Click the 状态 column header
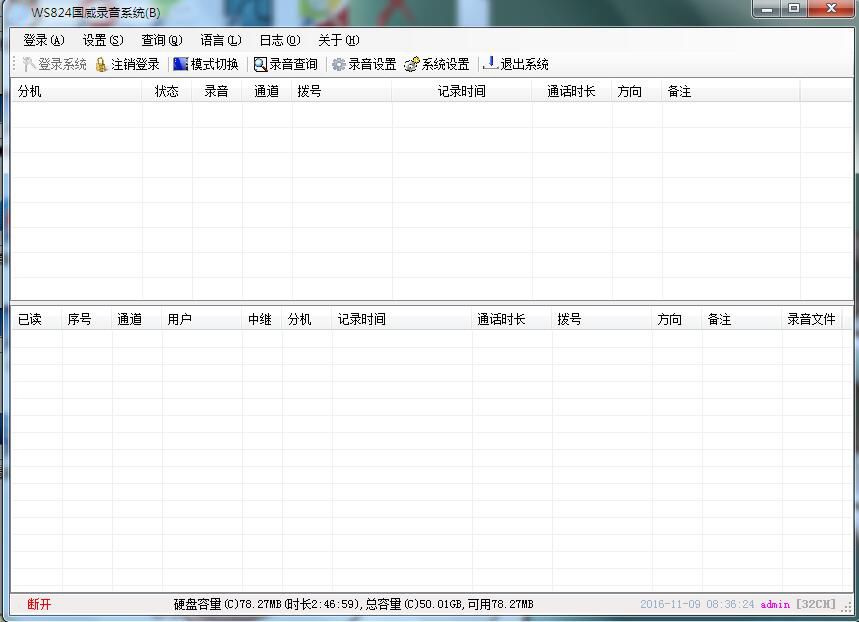This screenshot has height=622, width=859. [167, 91]
